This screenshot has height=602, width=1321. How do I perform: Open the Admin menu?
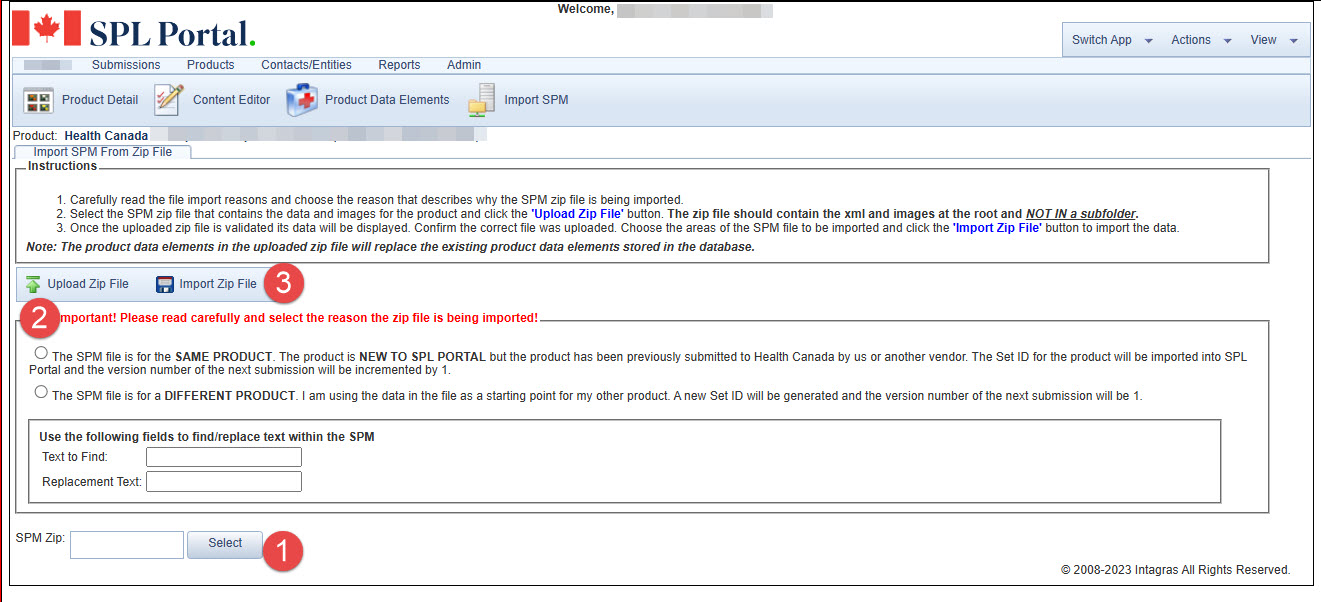click(x=464, y=65)
